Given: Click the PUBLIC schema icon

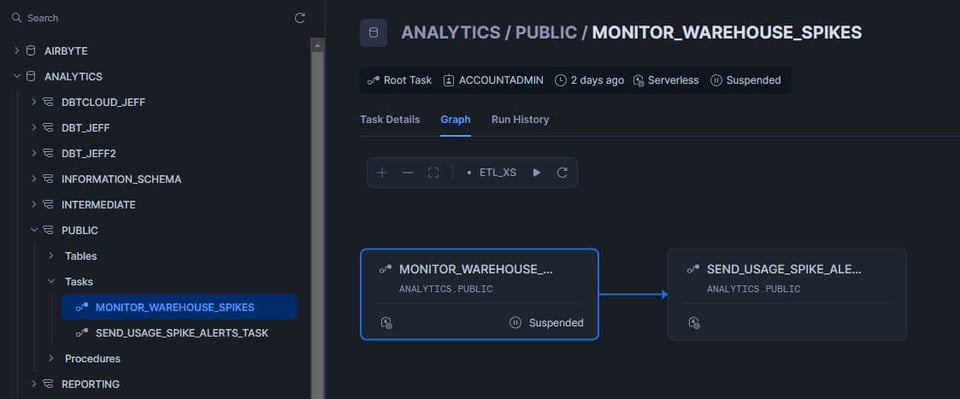Looking at the screenshot, I should click(x=48, y=230).
